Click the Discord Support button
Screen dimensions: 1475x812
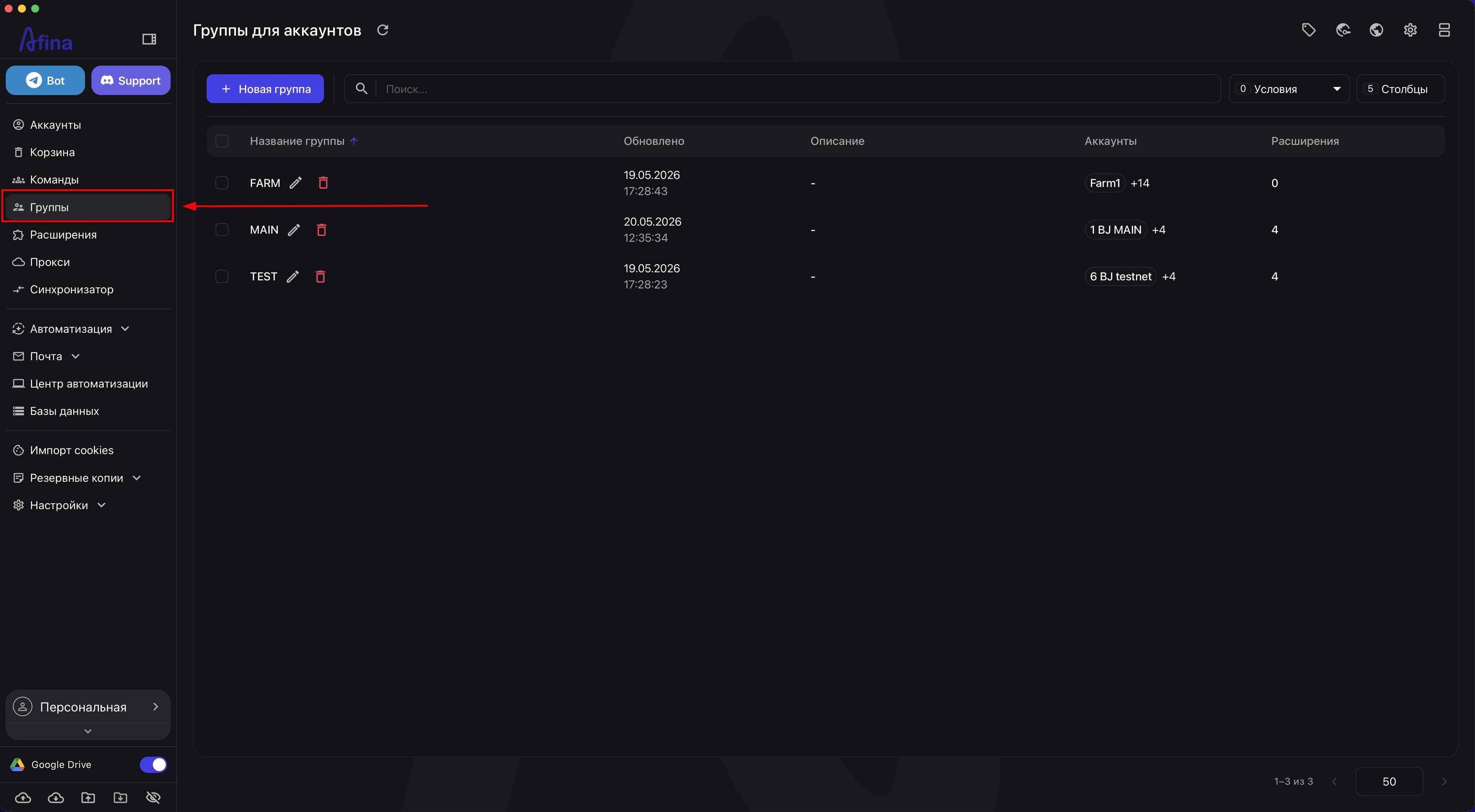[x=131, y=80]
